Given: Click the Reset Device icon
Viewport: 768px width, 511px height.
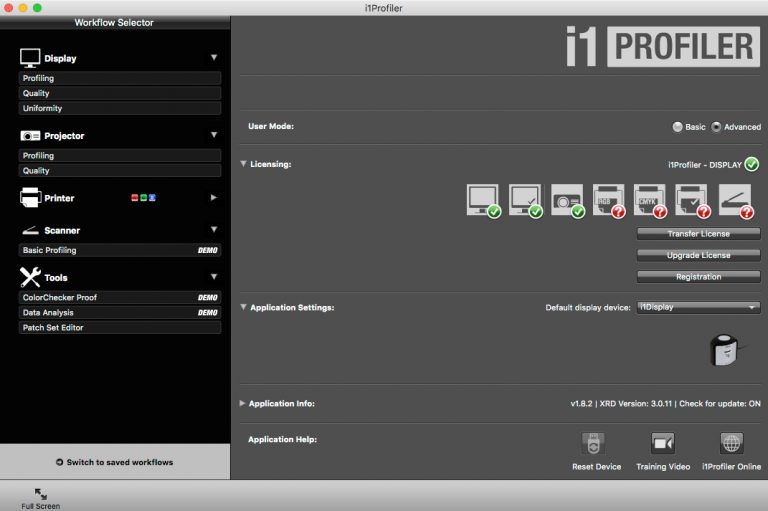Looking at the screenshot, I should [x=593, y=444].
